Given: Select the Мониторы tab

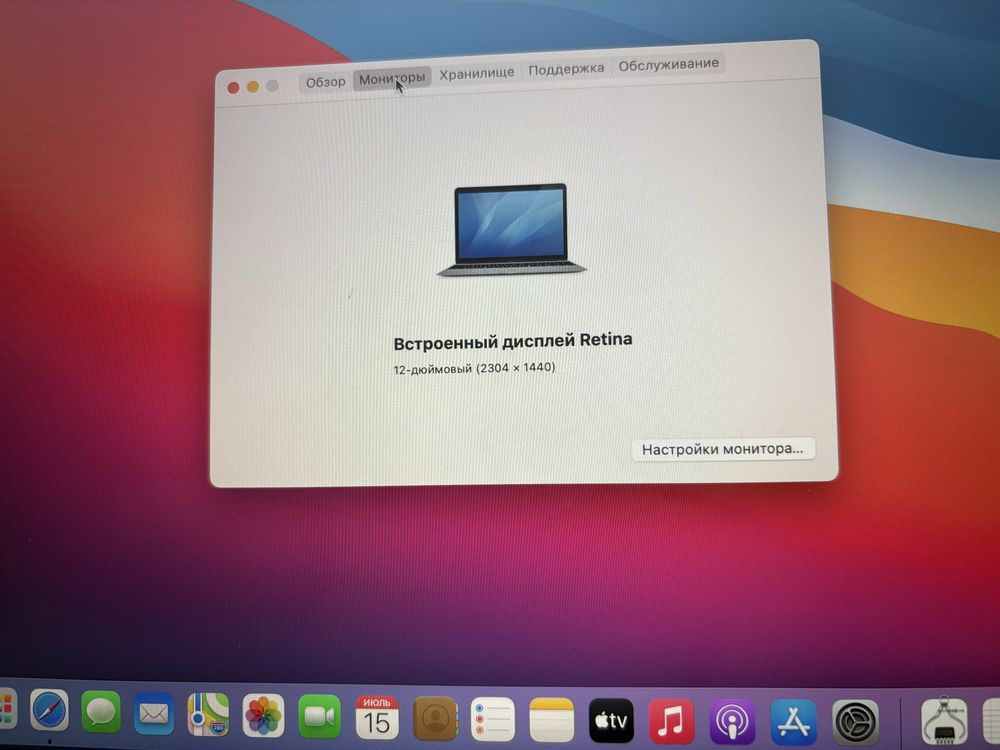Looking at the screenshot, I should 392,79.
